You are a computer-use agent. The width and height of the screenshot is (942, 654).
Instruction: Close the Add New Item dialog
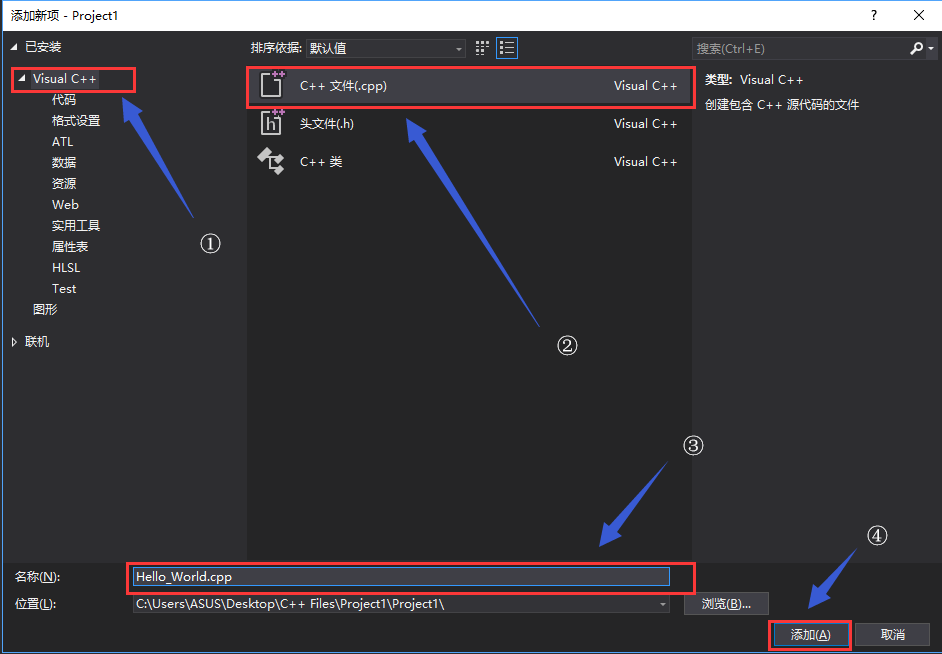click(x=919, y=16)
